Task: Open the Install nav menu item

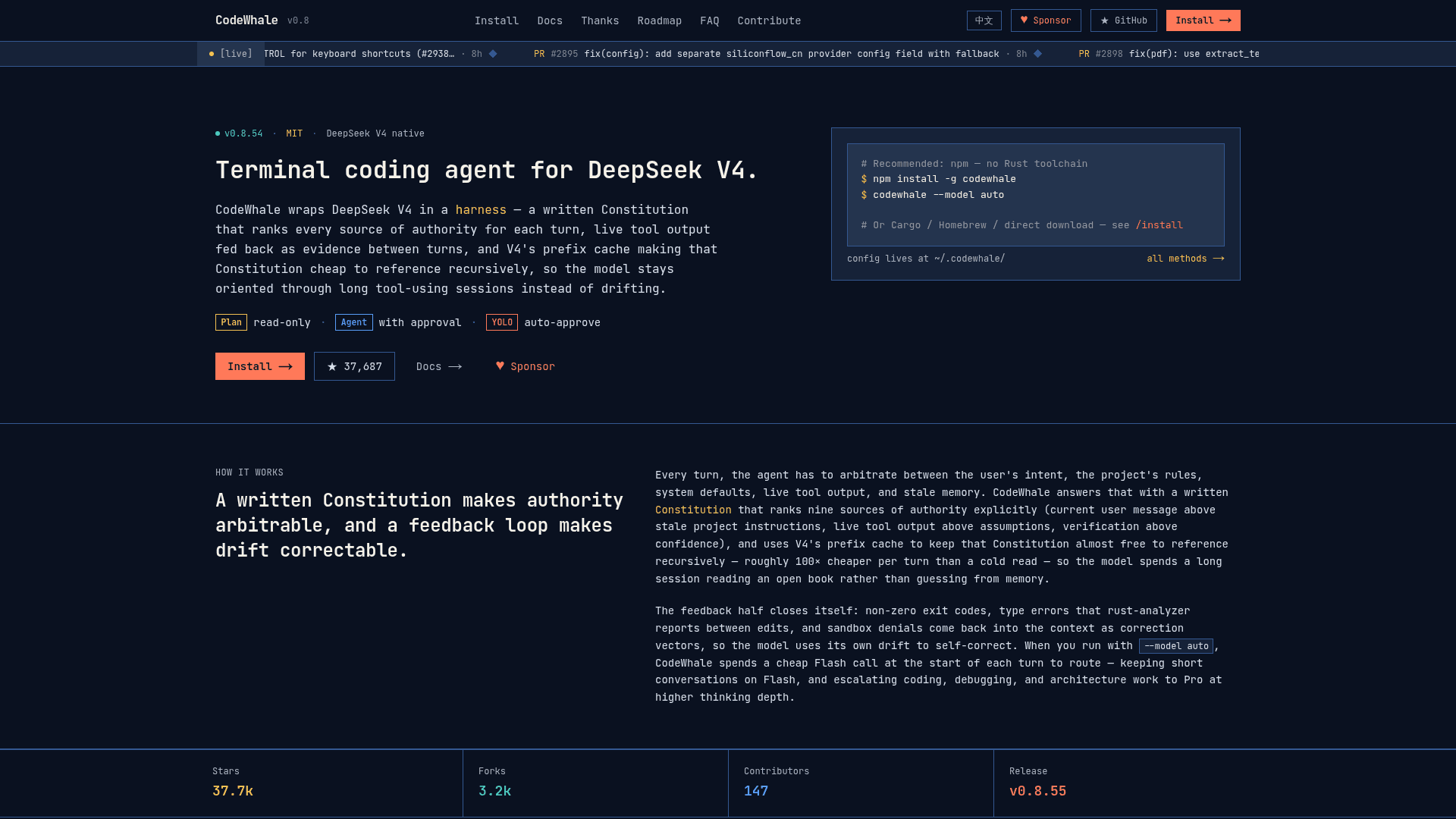Action: [x=497, y=20]
